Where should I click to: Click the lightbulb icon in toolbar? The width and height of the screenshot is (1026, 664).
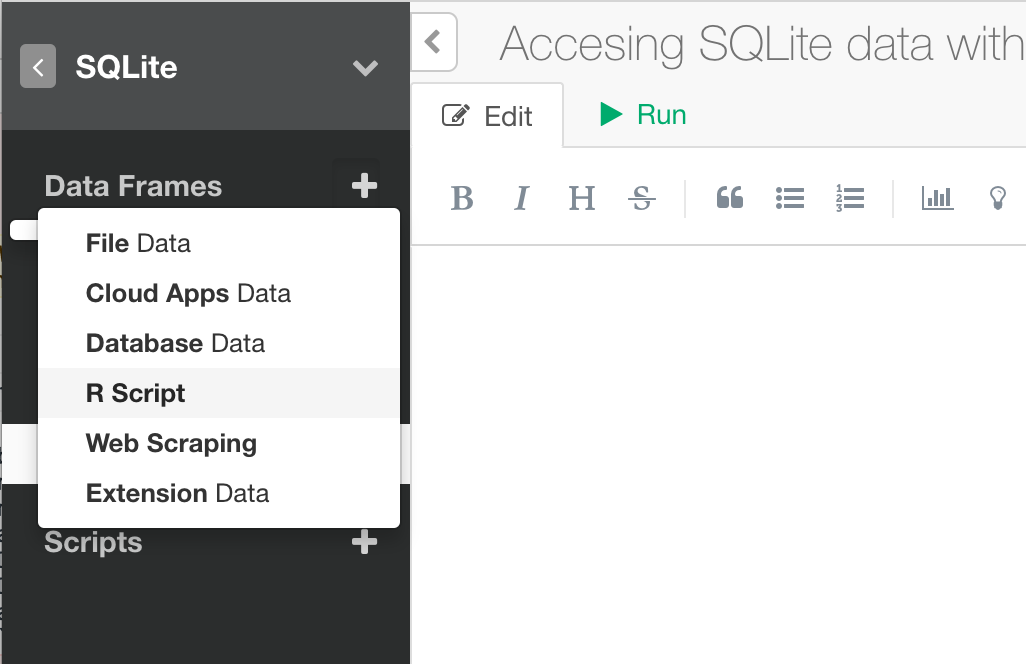(x=997, y=198)
